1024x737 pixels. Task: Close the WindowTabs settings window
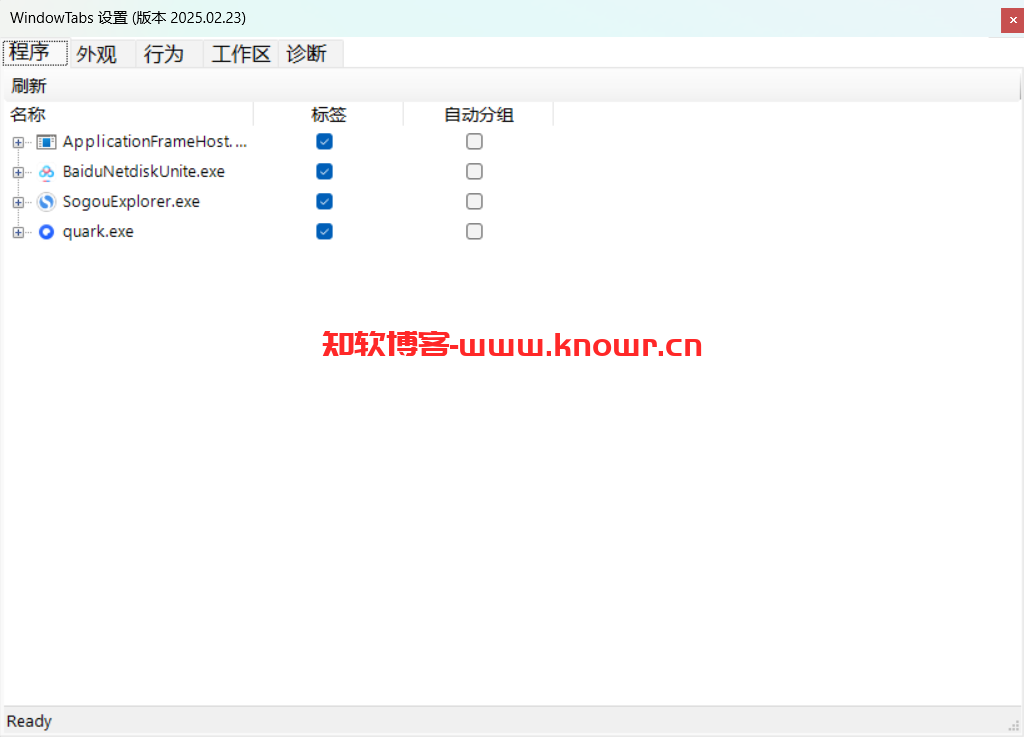coord(1012,20)
